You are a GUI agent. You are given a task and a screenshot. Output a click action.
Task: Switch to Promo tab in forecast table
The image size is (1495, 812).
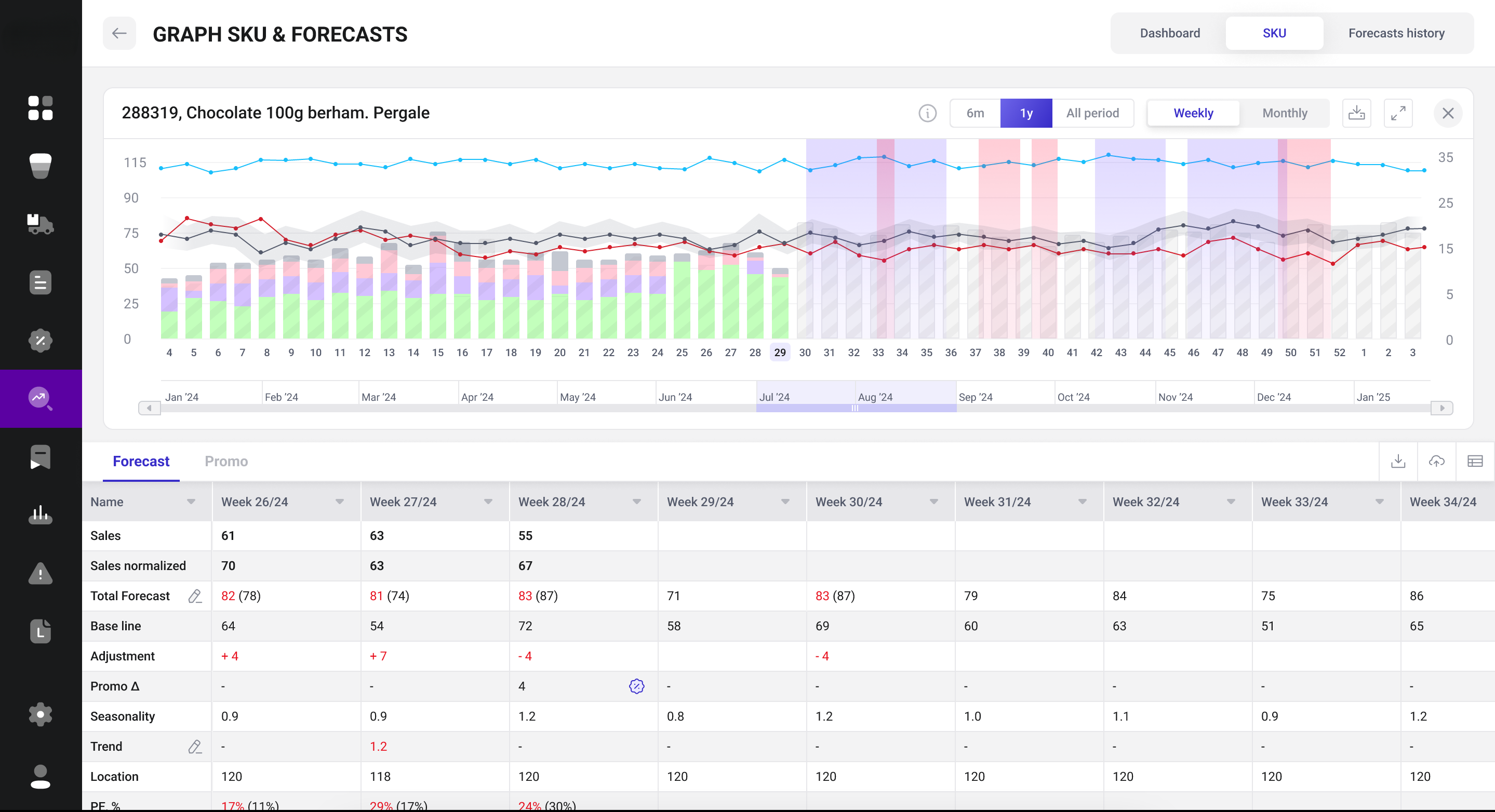[226, 461]
